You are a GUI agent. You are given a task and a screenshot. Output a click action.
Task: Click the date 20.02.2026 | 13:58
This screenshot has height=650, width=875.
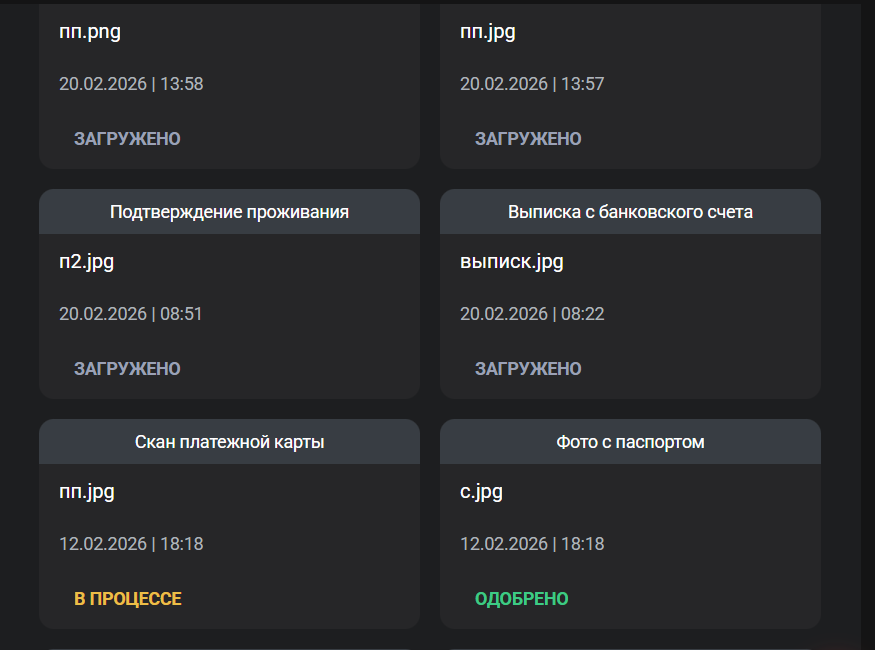tap(131, 84)
